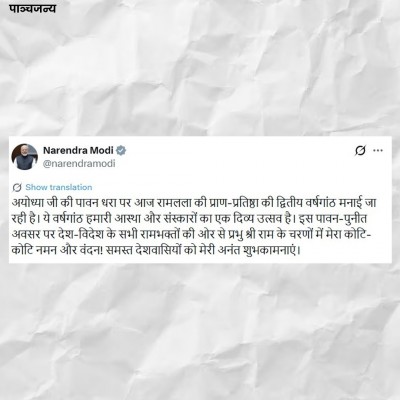
Task: Open the @narendramodi handle
Action: click(x=79, y=164)
